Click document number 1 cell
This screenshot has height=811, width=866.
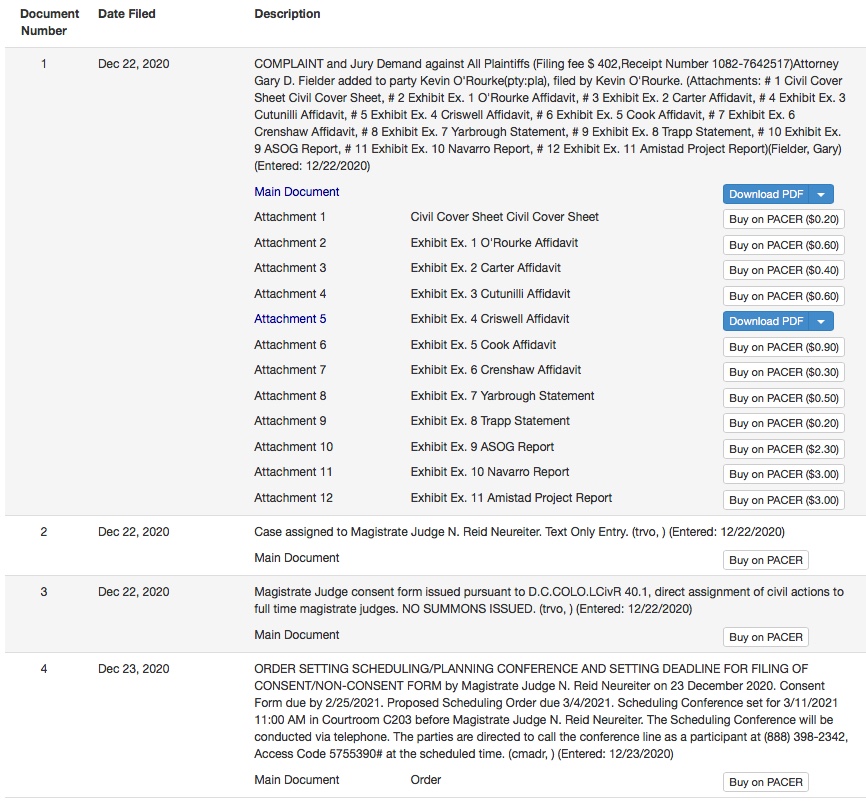pos(44,64)
